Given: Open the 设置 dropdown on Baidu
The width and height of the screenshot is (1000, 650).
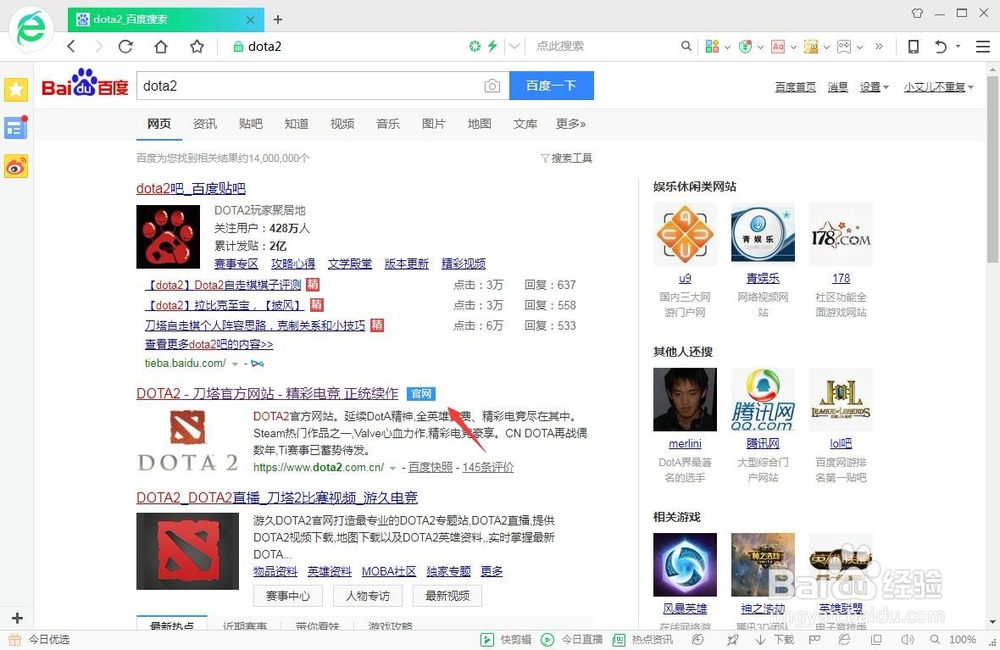Looking at the screenshot, I should coord(874,87).
